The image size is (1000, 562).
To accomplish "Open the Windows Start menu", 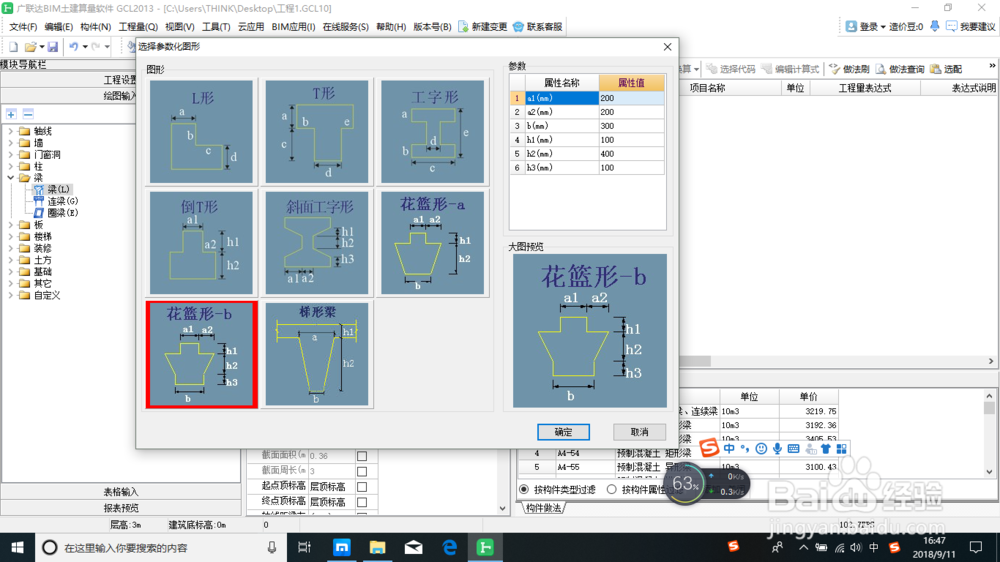I will tap(17, 547).
